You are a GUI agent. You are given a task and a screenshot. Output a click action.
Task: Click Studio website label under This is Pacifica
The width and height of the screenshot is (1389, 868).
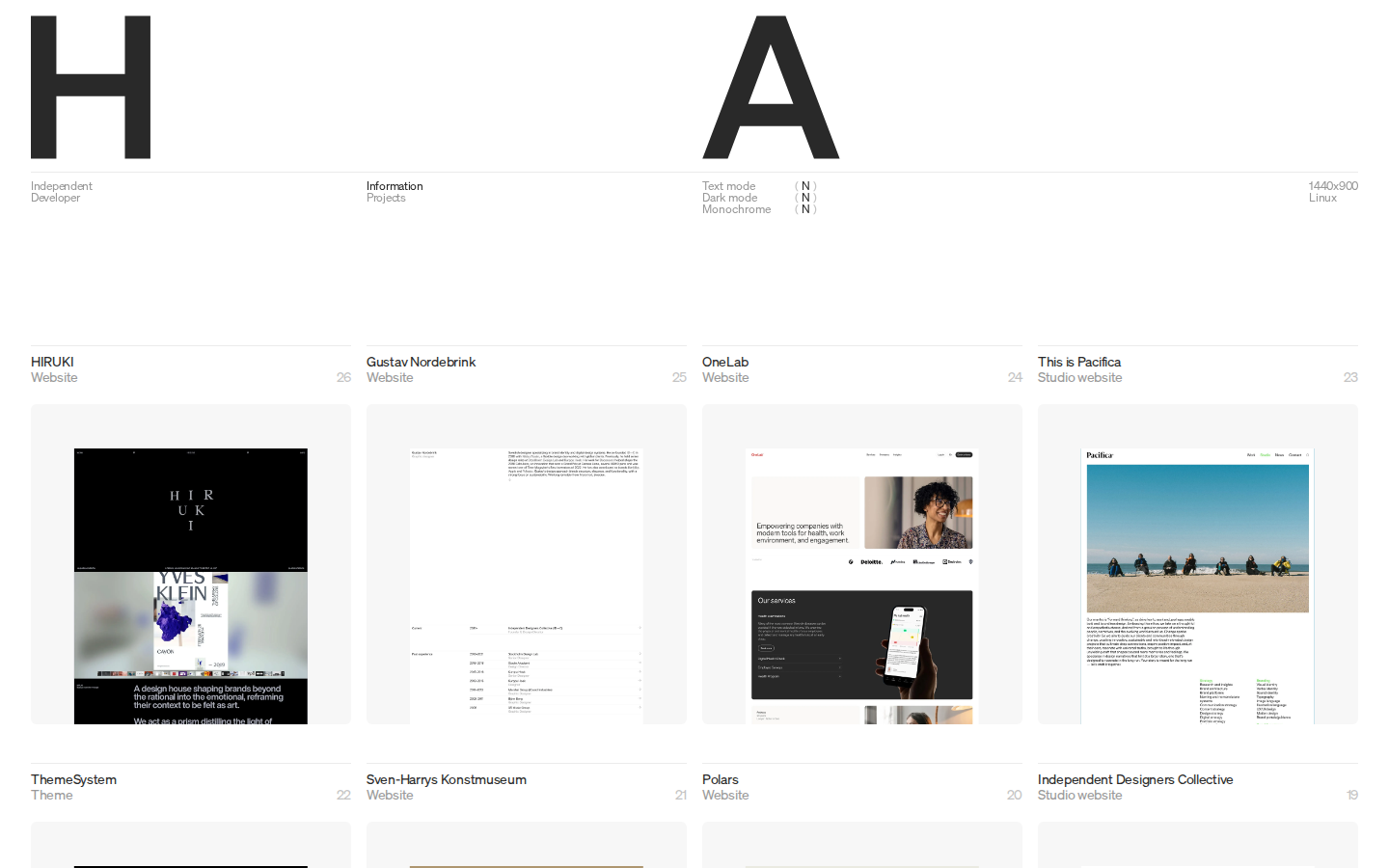point(1079,377)
